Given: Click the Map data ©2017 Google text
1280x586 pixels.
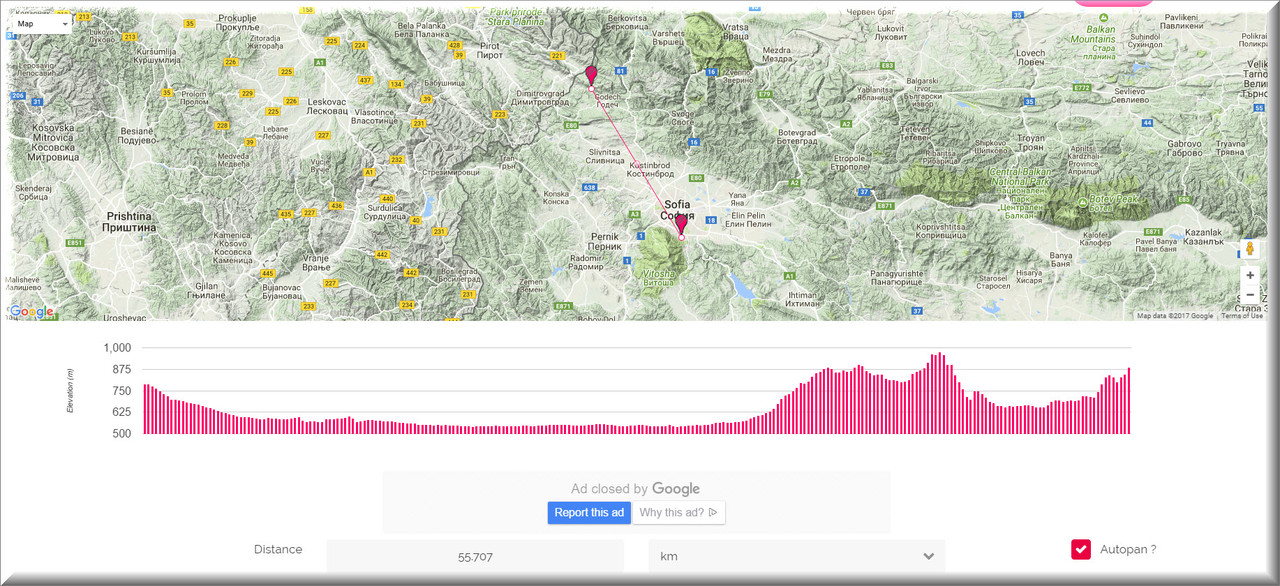Looking at the screenshot, I should 1175,316.
